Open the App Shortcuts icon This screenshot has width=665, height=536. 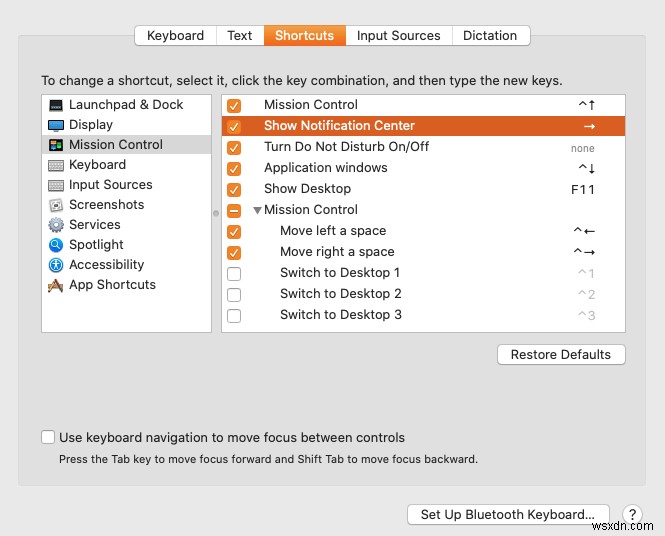pyautogui.click(x=56, y=285)
